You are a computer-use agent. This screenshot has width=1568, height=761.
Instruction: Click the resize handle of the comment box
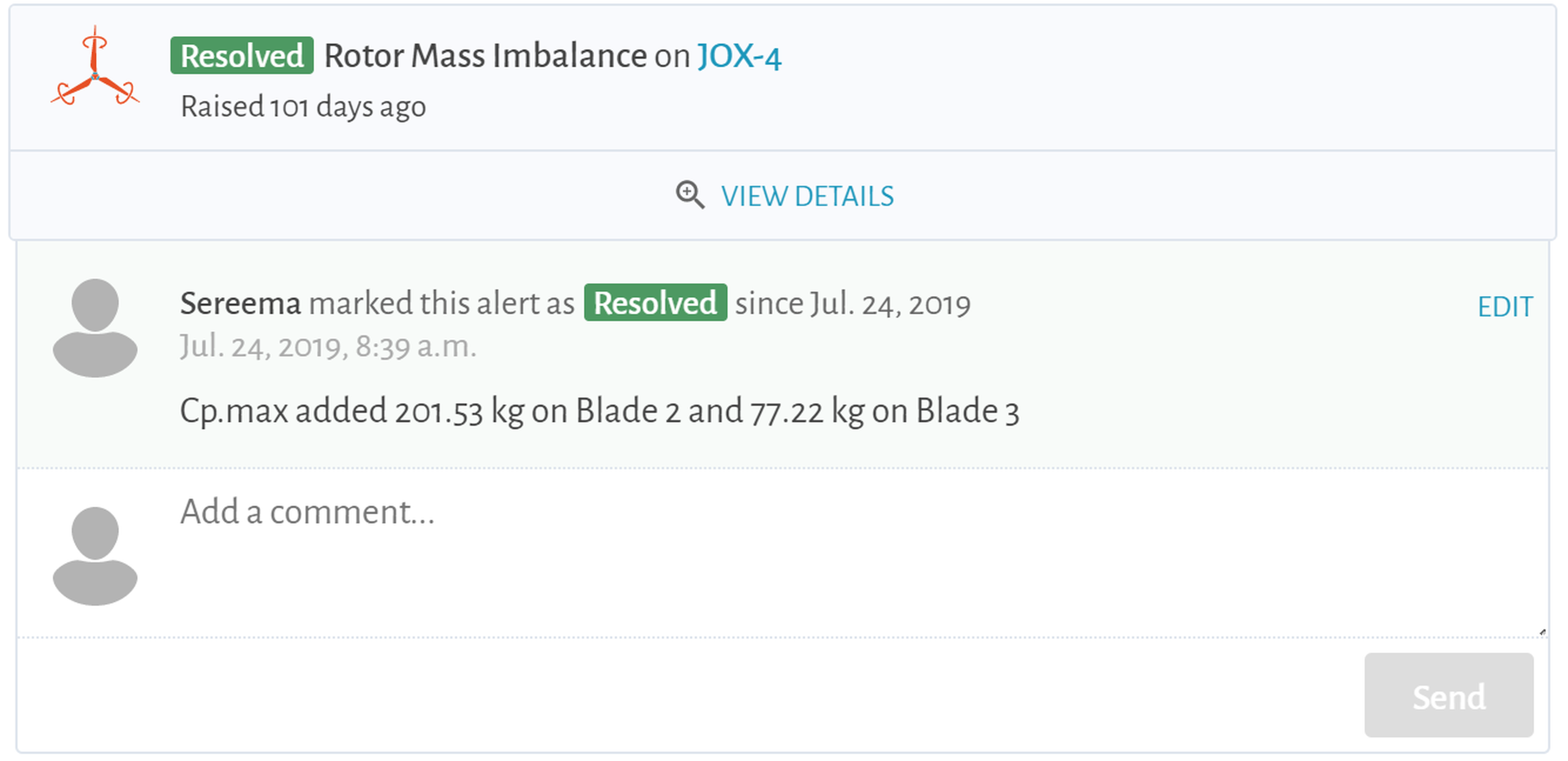click(1542, 632)
